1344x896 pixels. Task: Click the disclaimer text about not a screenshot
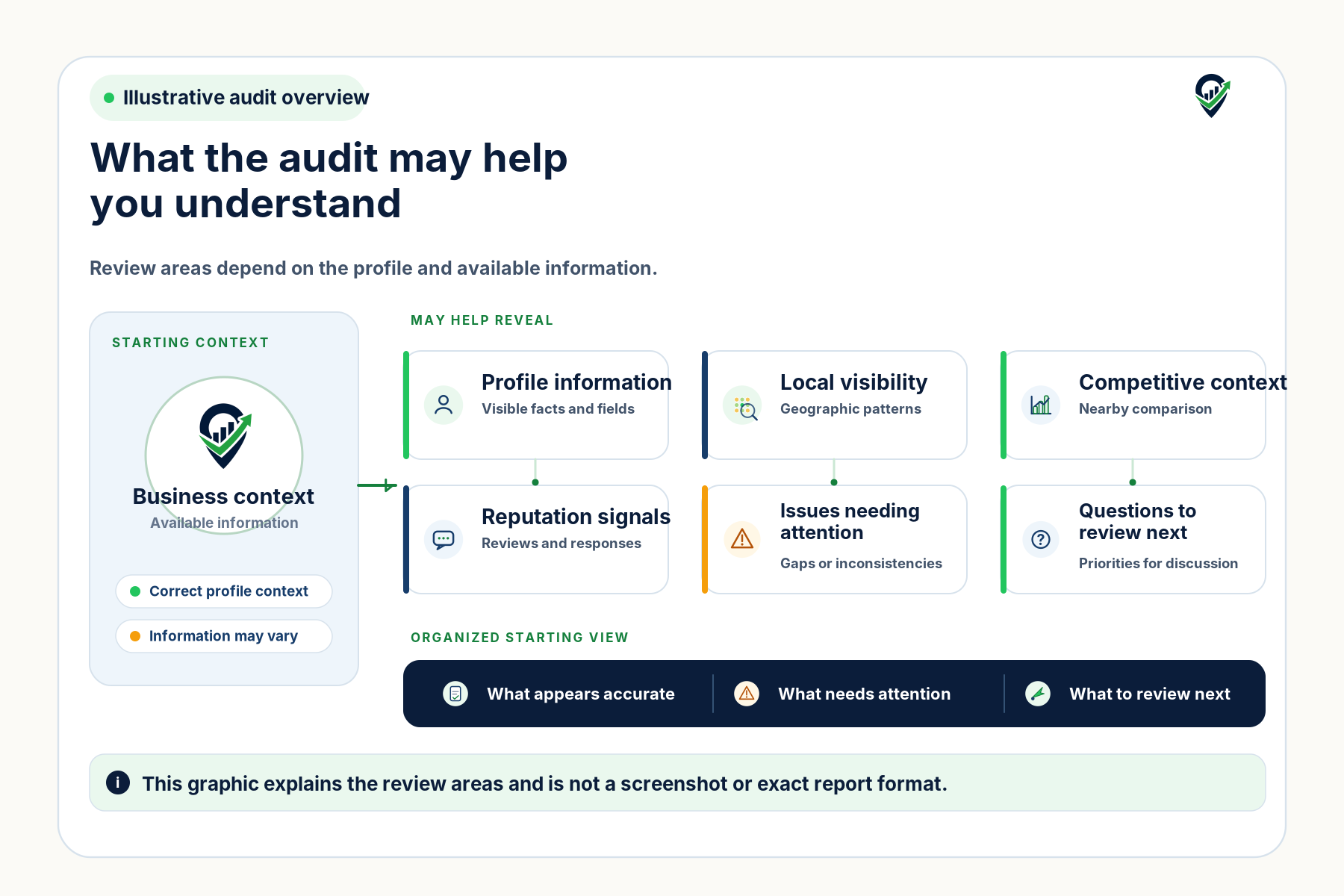point(544,783)
